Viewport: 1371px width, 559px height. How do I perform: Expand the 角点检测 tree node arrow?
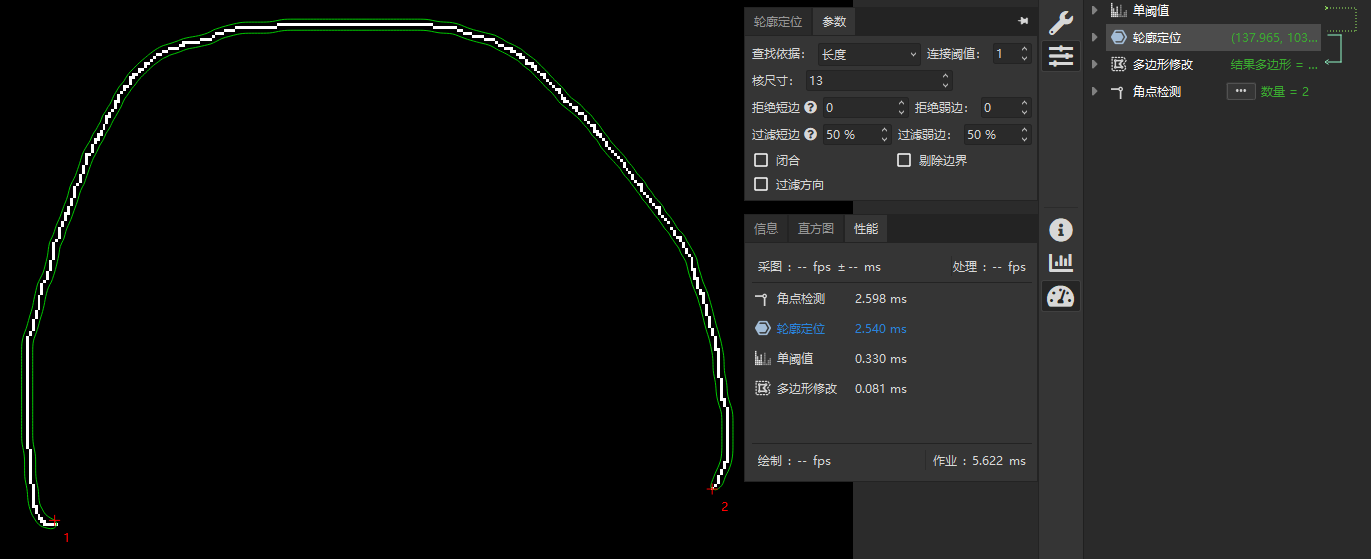(x=1095, y=91)
